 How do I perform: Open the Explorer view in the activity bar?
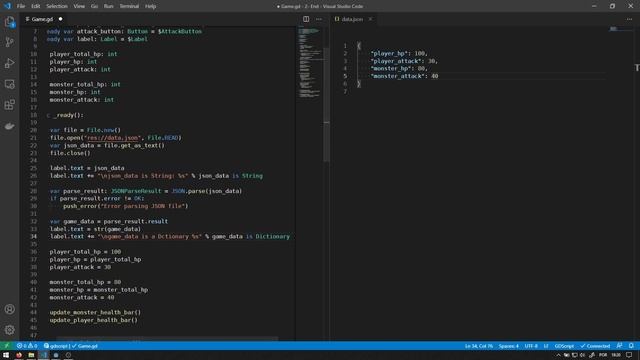click(9, 22)
